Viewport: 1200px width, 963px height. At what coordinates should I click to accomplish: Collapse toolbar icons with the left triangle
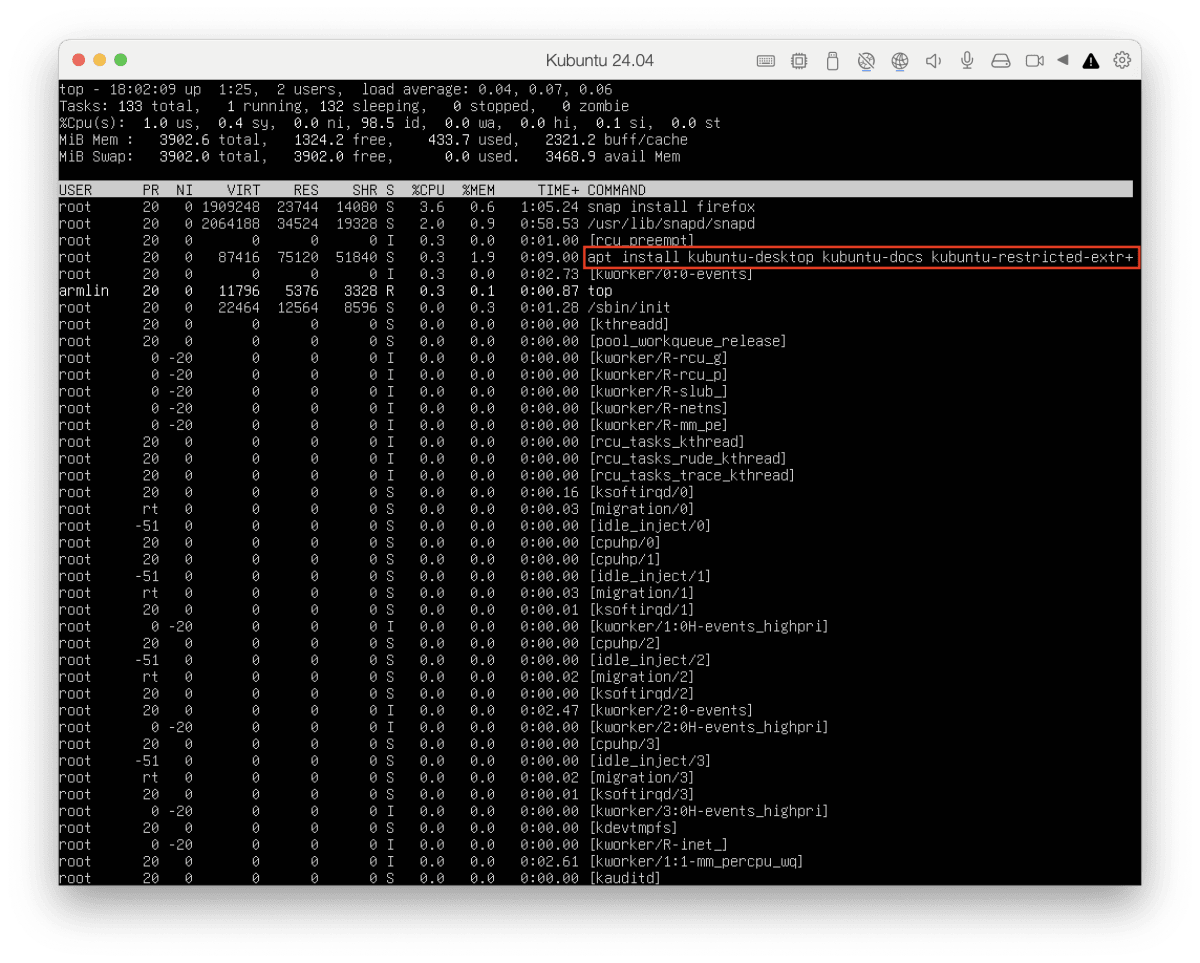pyautogui.click(x=1062, y=61)
